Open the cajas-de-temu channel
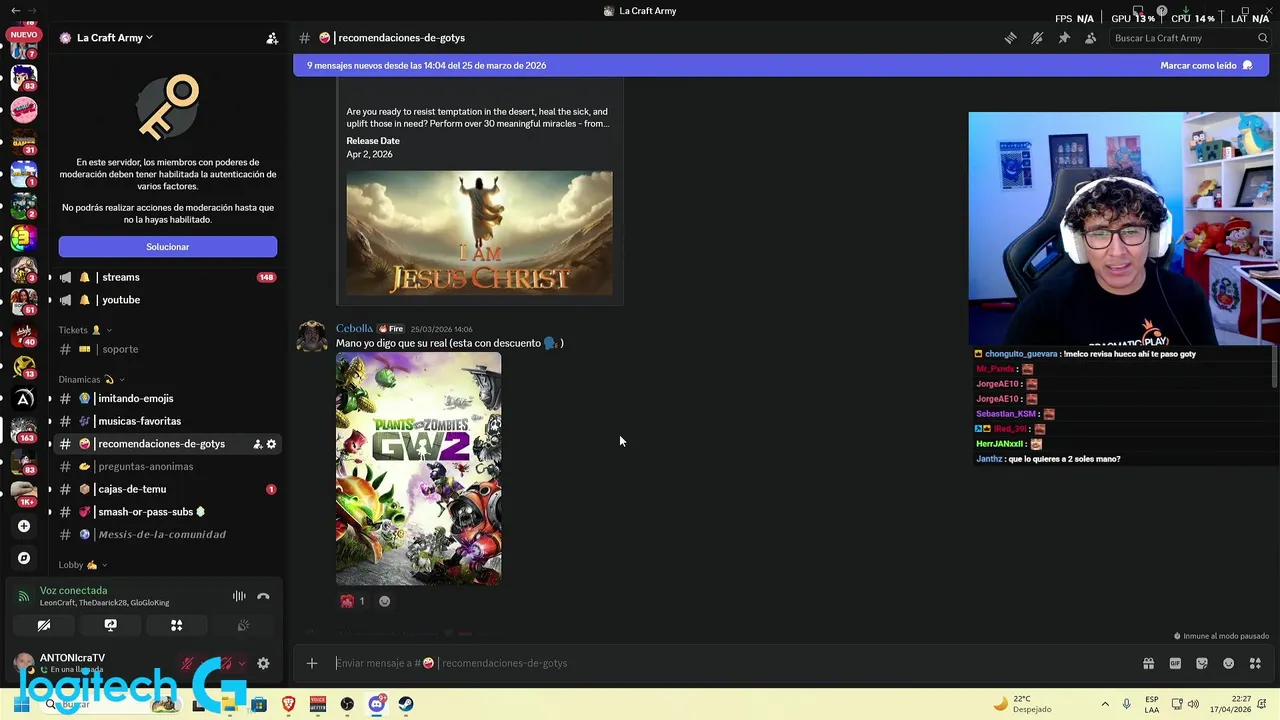 pos(166,489)
